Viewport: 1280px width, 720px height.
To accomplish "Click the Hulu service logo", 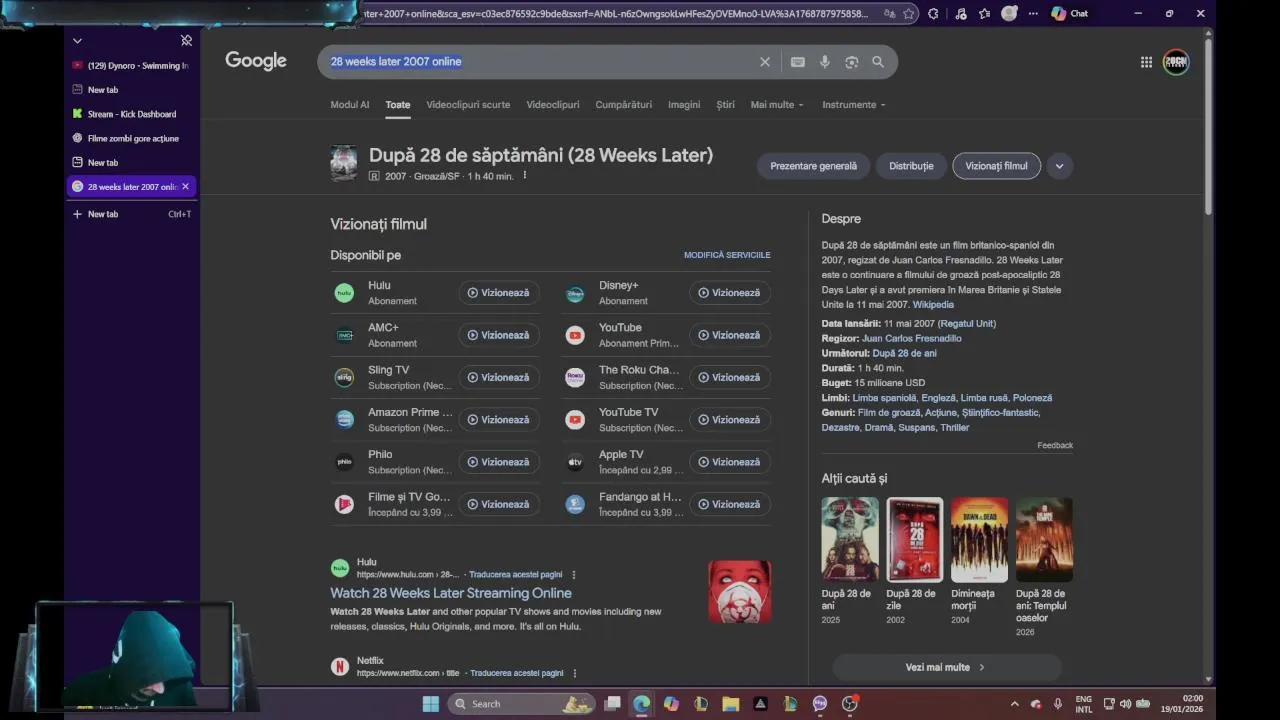I will tap(344, 293).
